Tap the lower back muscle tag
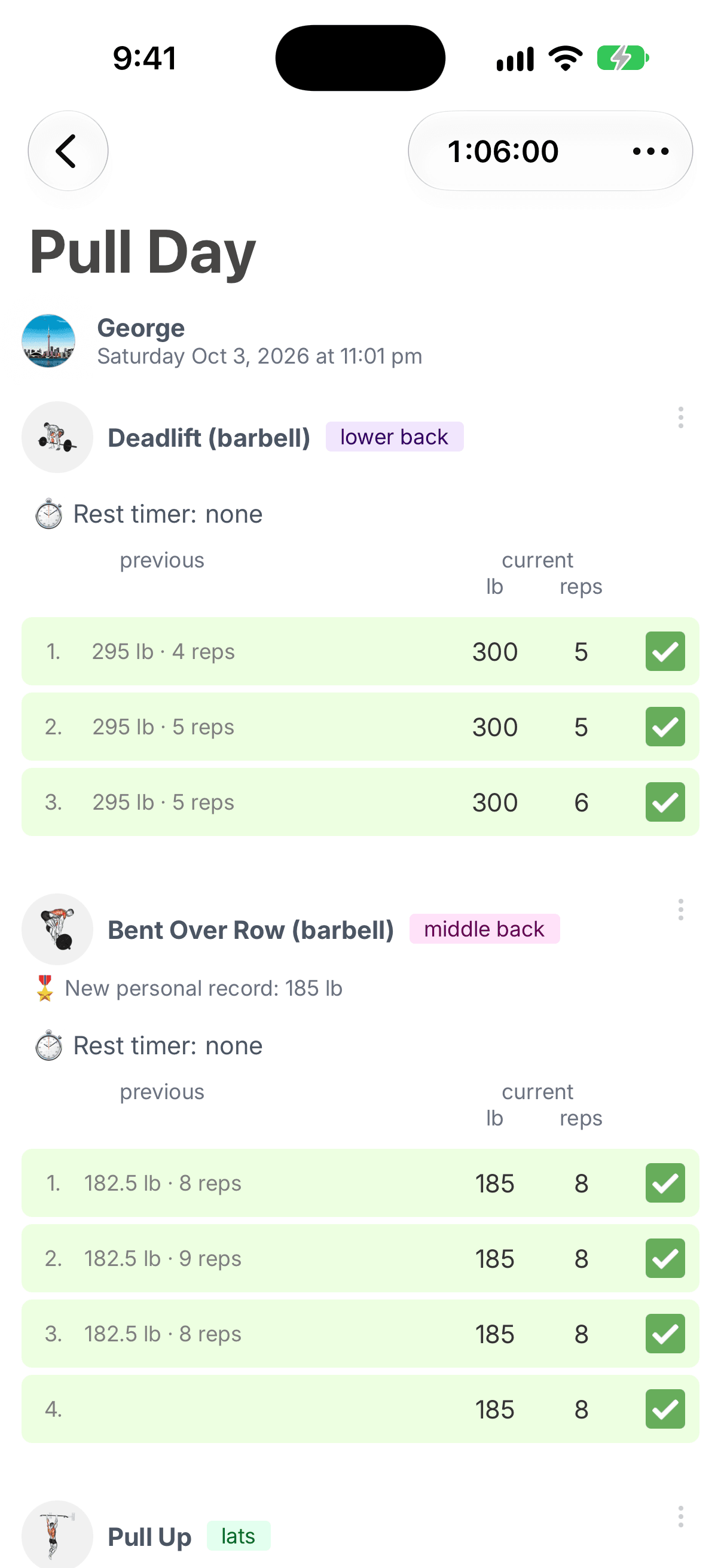This screenshot has width=721, height=1568. tap(394, 437)
